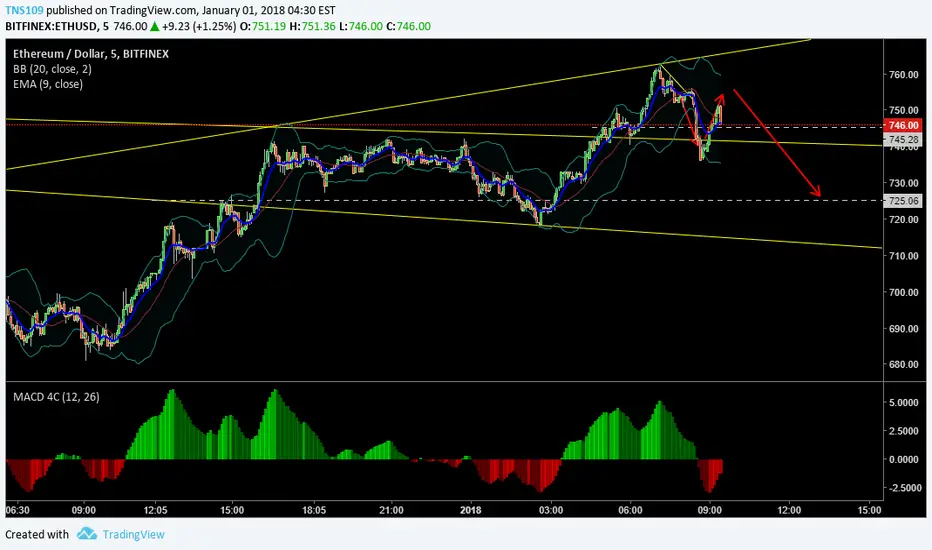Click the 'L:746.00' low value in header

[361, 26]
